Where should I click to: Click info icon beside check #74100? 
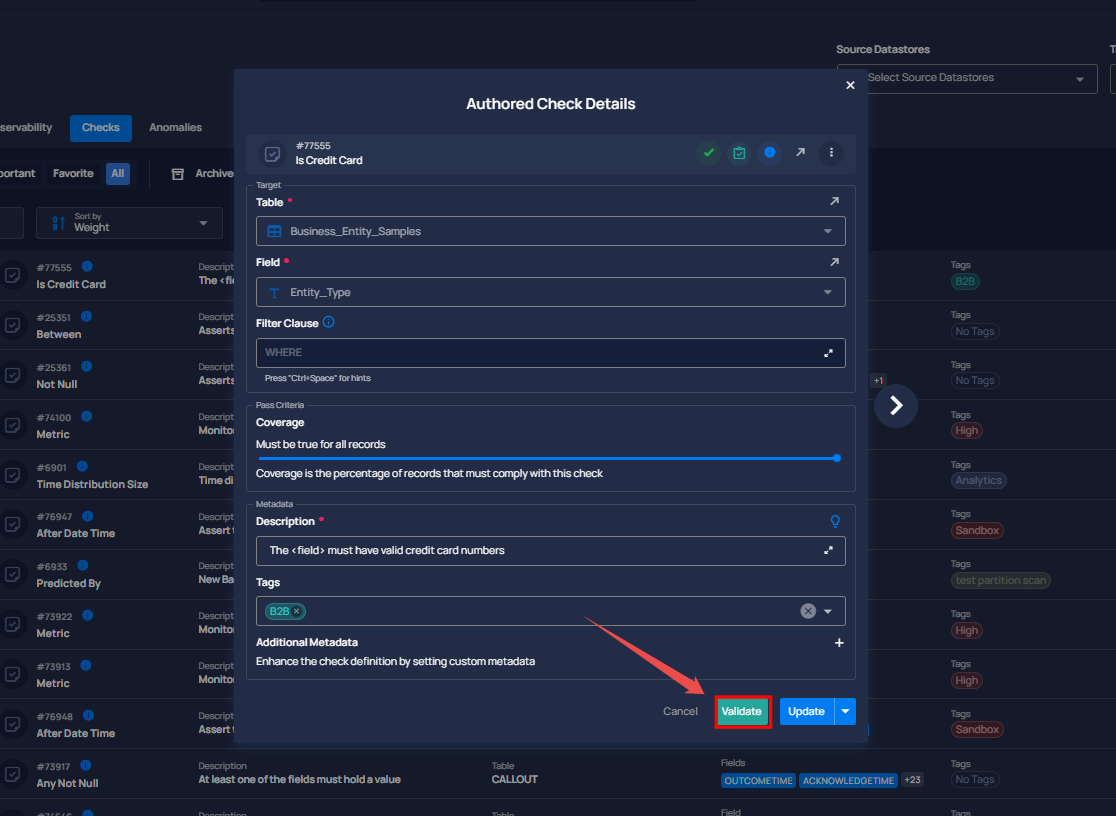pyautogui.click(x=86, y=416)
